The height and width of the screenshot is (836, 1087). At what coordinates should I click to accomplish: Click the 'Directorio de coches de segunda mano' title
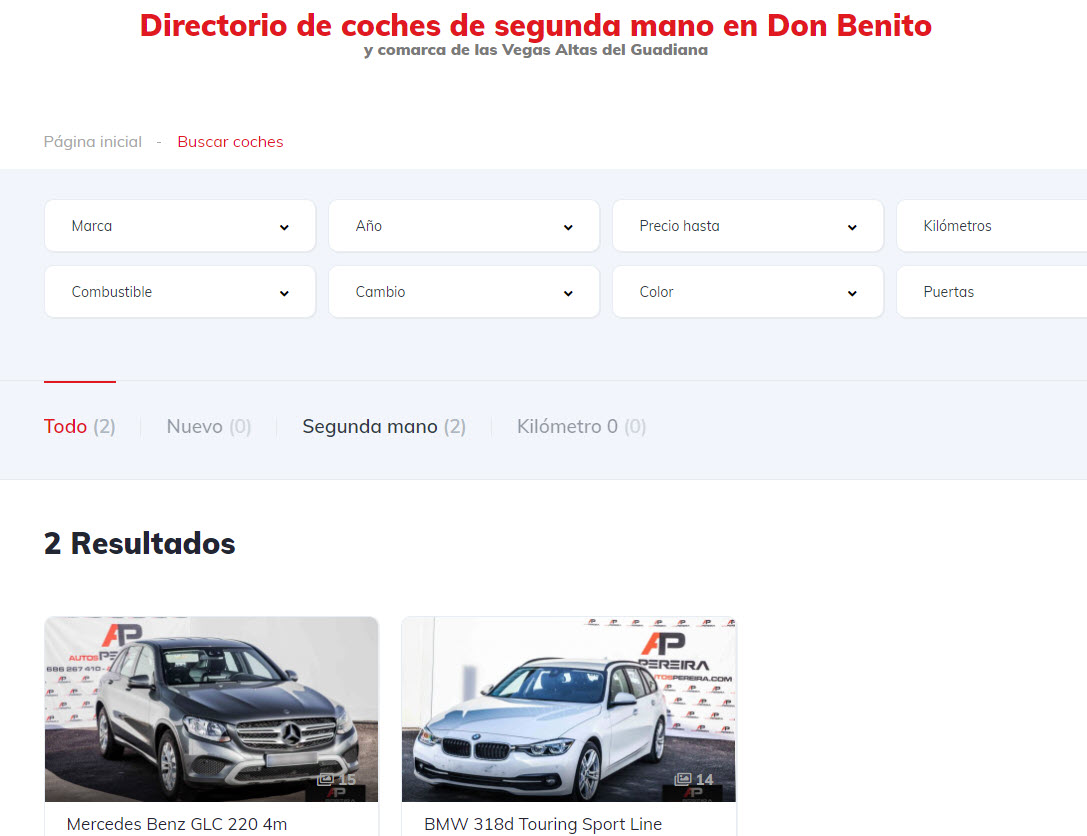[x=536, y=26]
